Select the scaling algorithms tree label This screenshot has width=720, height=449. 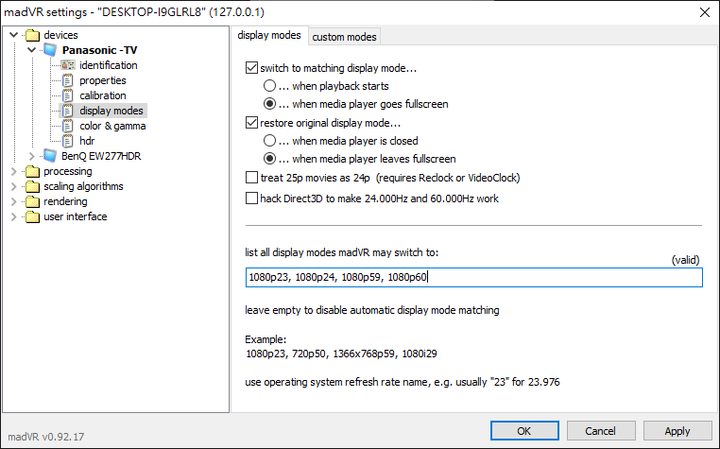(83, 186)
